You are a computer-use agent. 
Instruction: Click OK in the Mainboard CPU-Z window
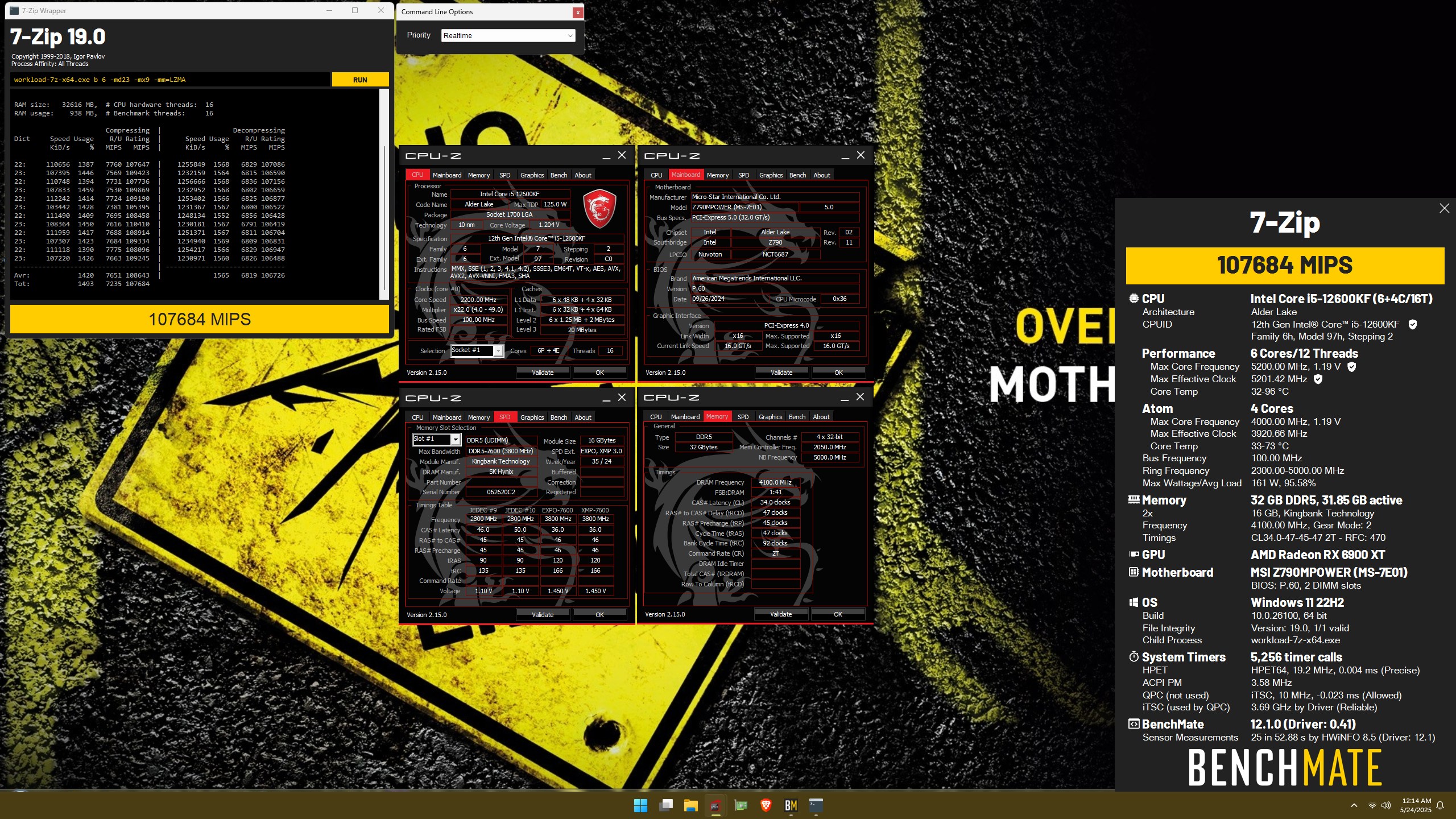point(838,373)
